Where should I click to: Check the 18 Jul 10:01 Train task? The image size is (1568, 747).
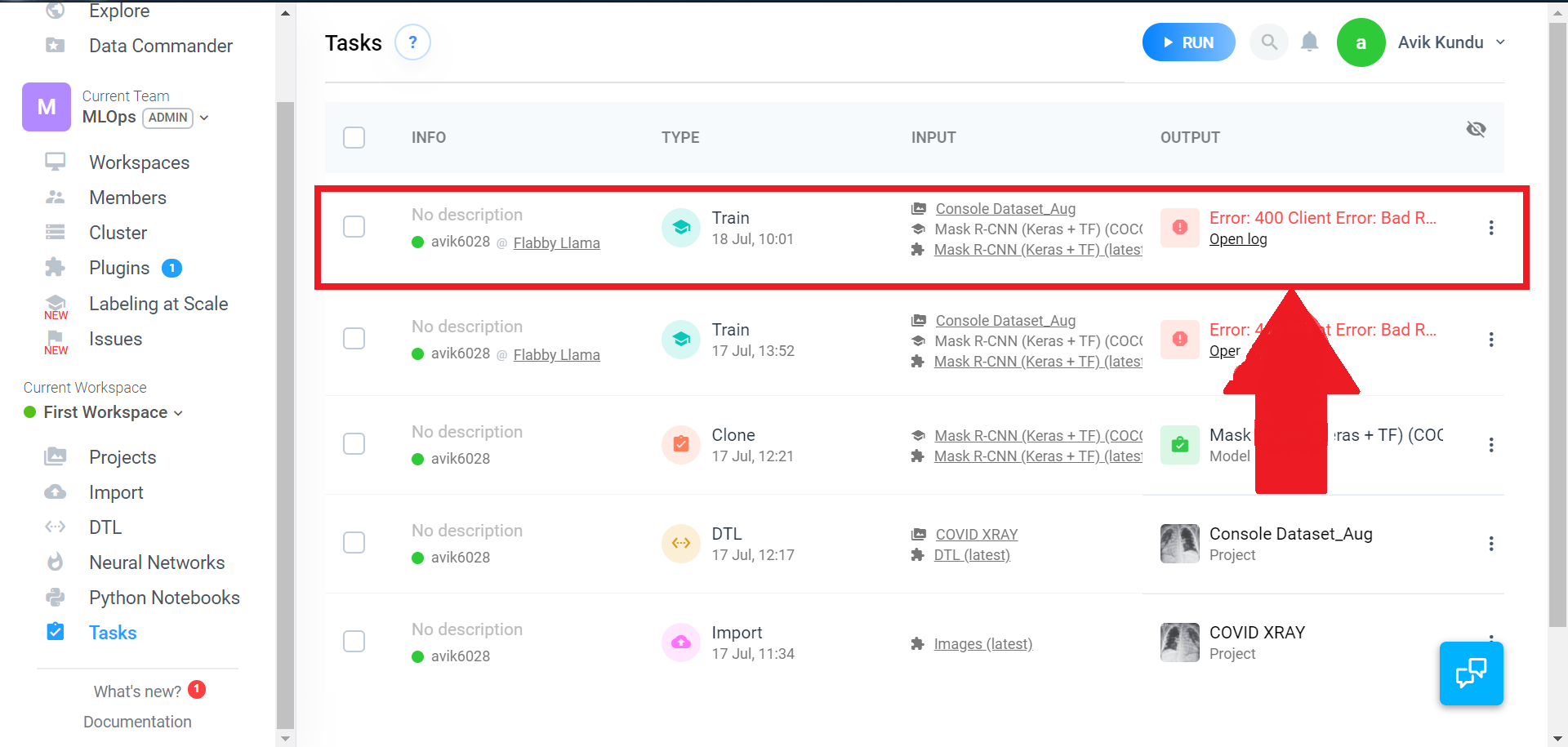coord(354,226)
